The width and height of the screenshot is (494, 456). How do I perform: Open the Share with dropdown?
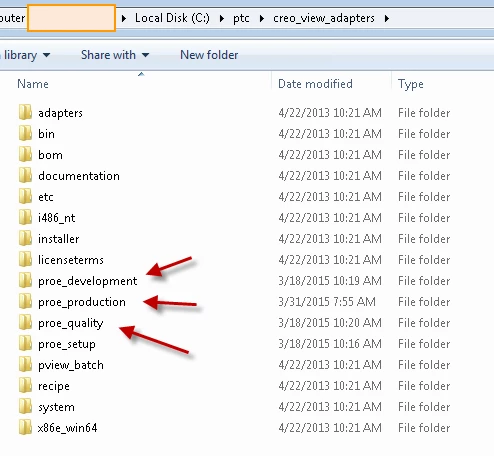click(115, 55)
